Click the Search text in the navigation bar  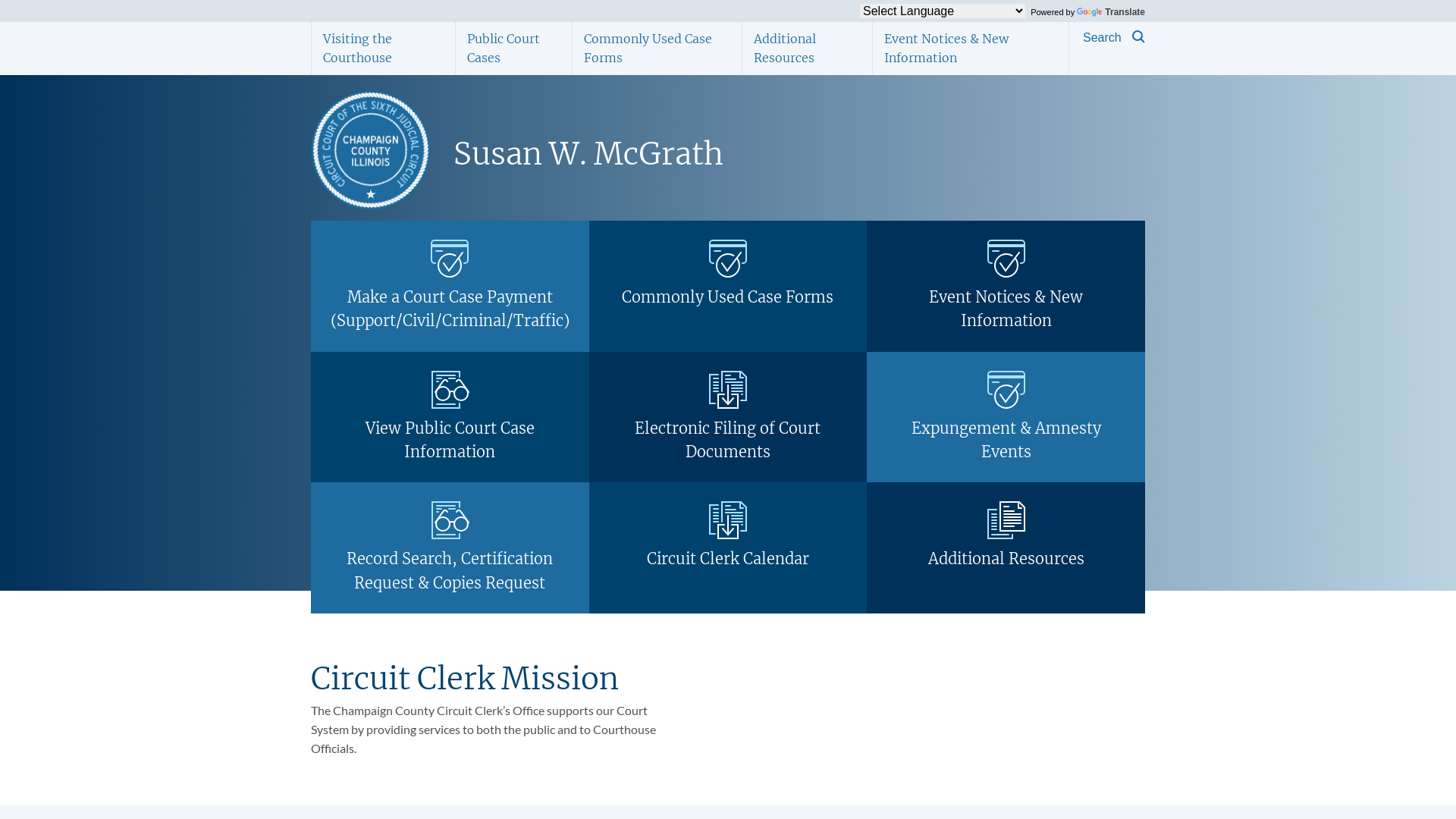1102,38
